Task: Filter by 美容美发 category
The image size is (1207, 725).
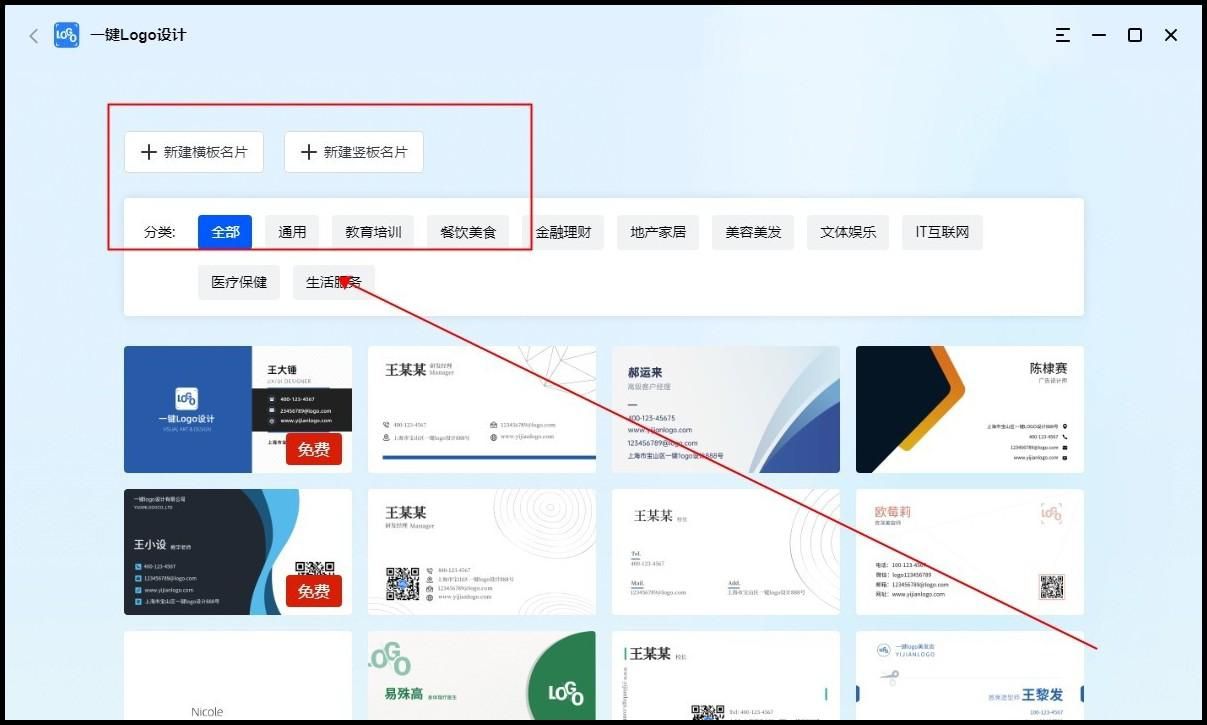Action: (x=753, y=232)
